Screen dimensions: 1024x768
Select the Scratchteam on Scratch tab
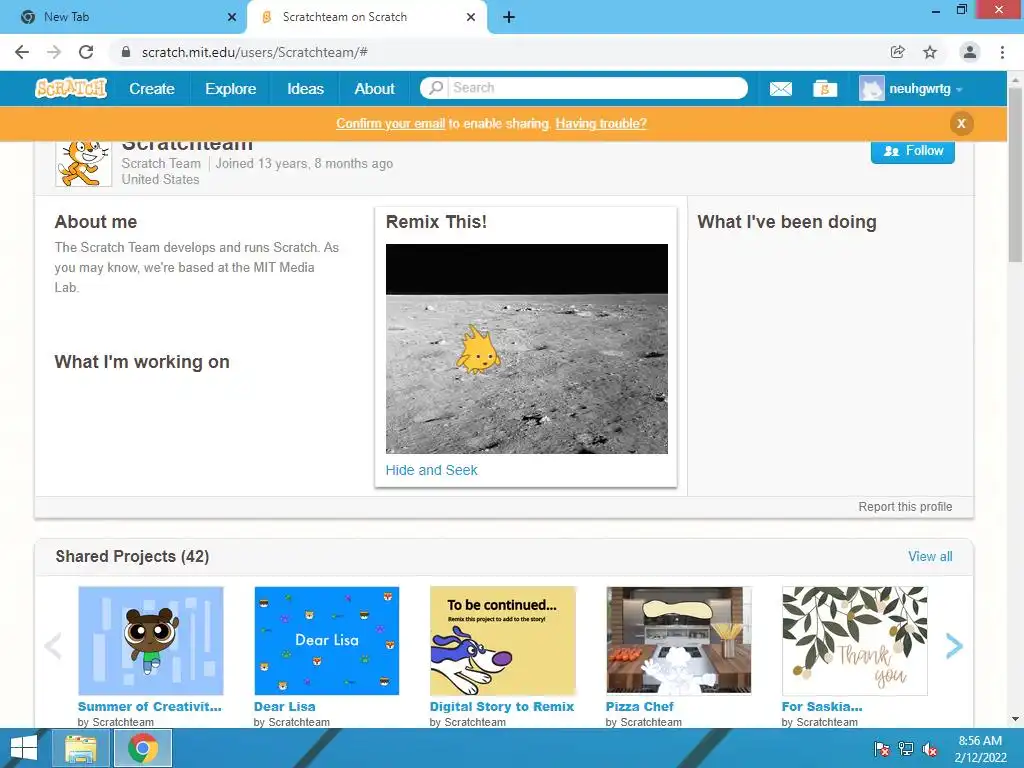tap(366, 17)
